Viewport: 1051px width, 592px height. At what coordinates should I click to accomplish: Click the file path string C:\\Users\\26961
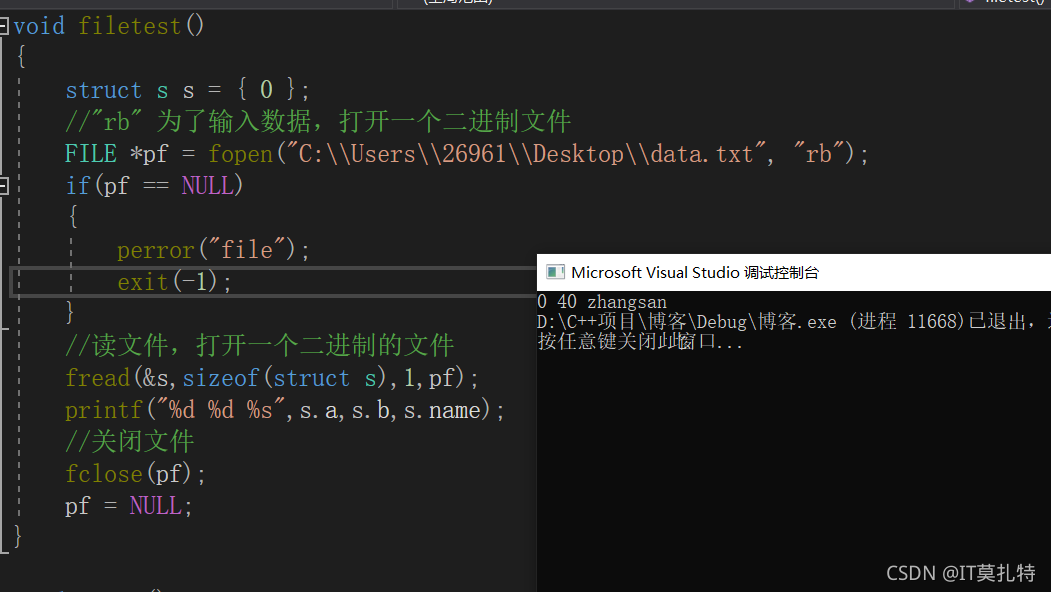coord(526,154)
